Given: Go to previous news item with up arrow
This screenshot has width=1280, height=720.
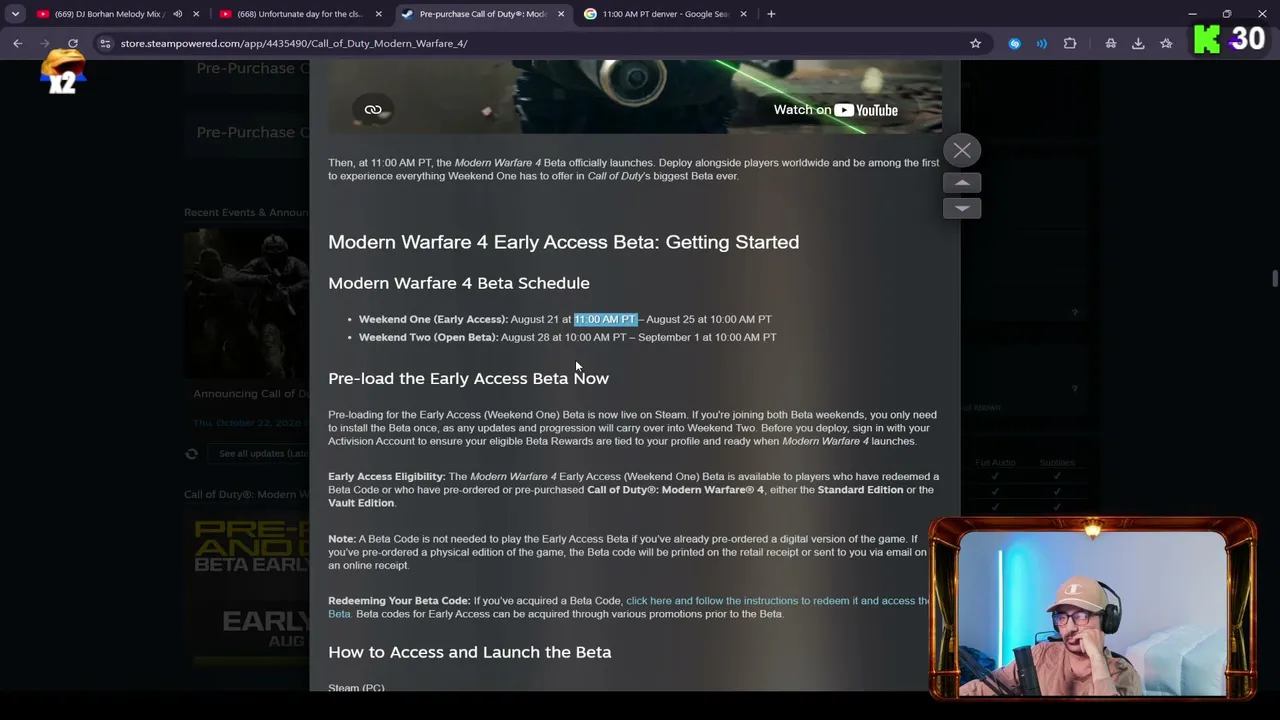Looking at the screenshot, I should tap(962, 183).
